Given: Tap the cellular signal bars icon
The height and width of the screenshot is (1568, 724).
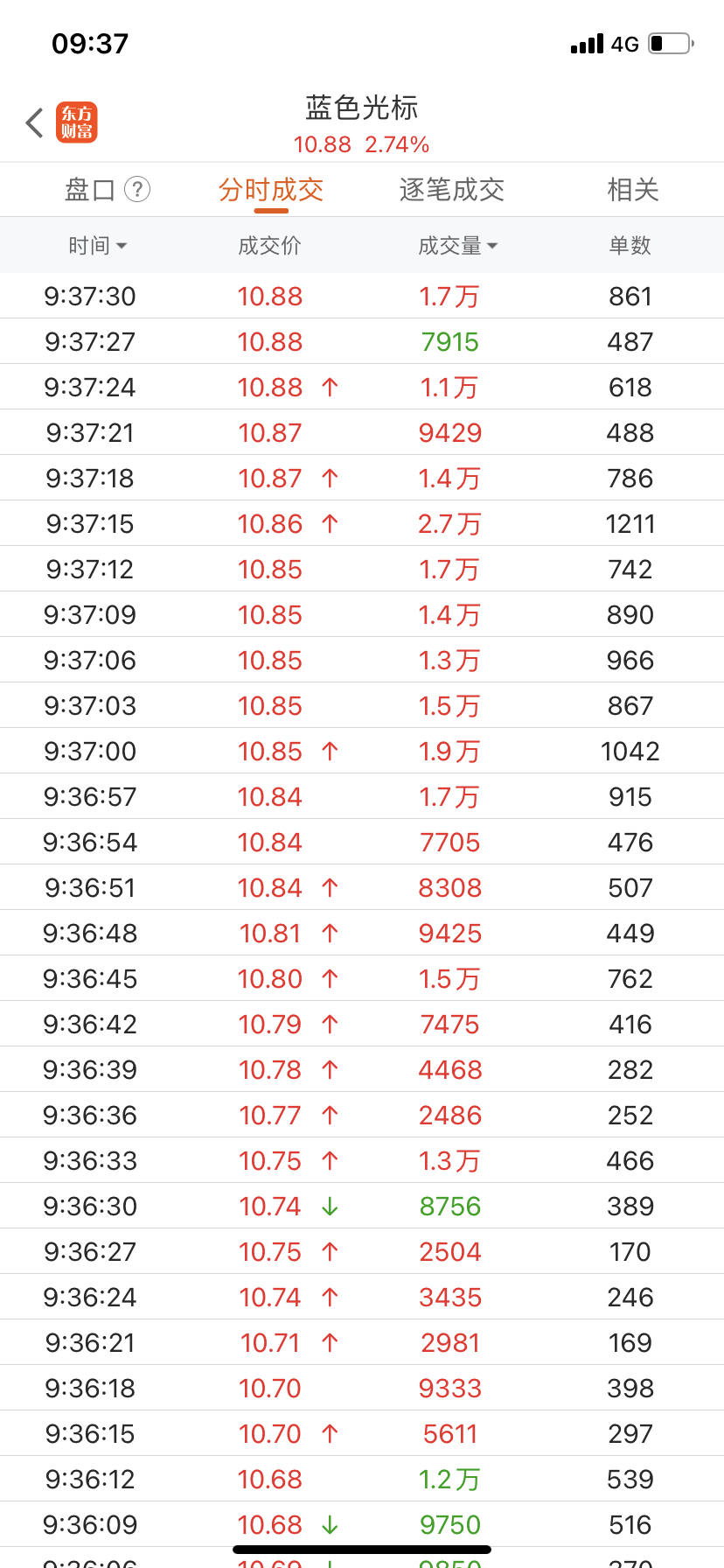Looking at the screenshot, I should coord(587,44).
